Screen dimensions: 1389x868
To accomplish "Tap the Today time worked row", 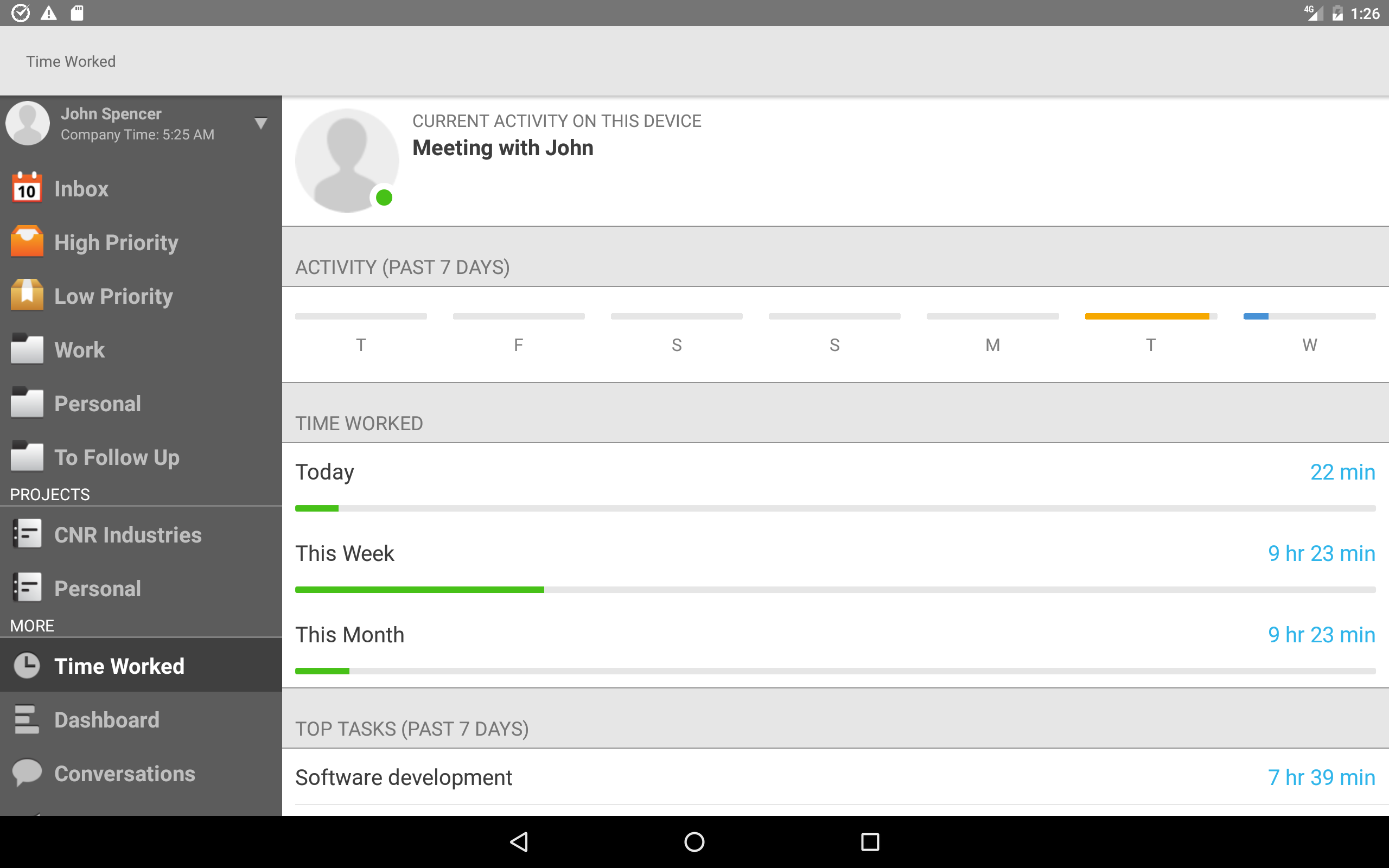I will [x=835, y=484].
